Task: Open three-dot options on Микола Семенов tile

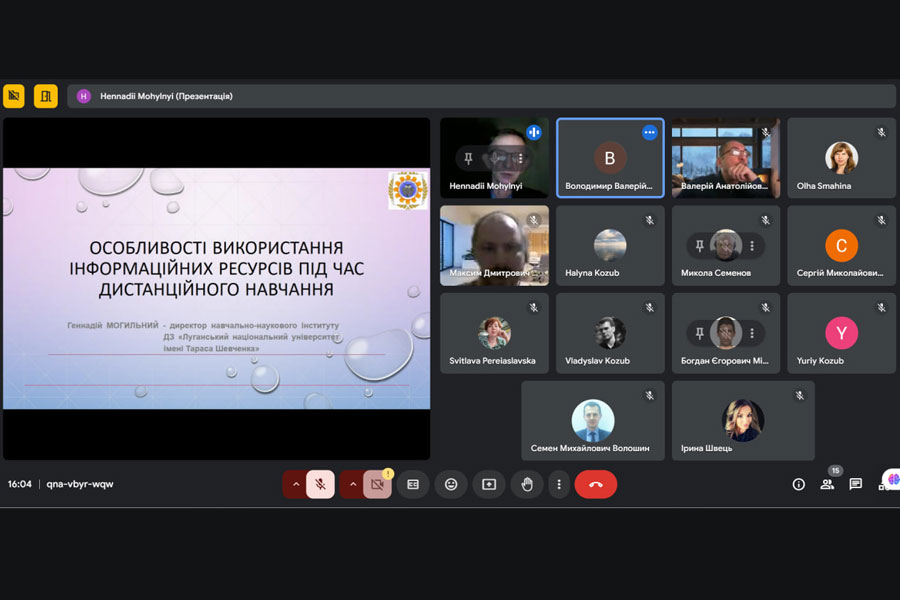Action: pyautogui.click(x=752, y=246)
